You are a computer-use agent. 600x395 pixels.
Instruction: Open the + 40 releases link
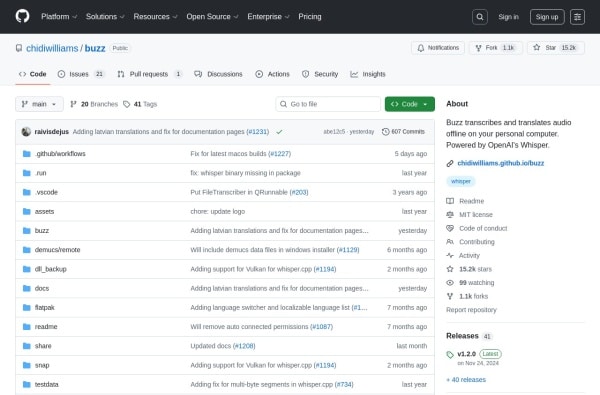click(x=466, y=380)
